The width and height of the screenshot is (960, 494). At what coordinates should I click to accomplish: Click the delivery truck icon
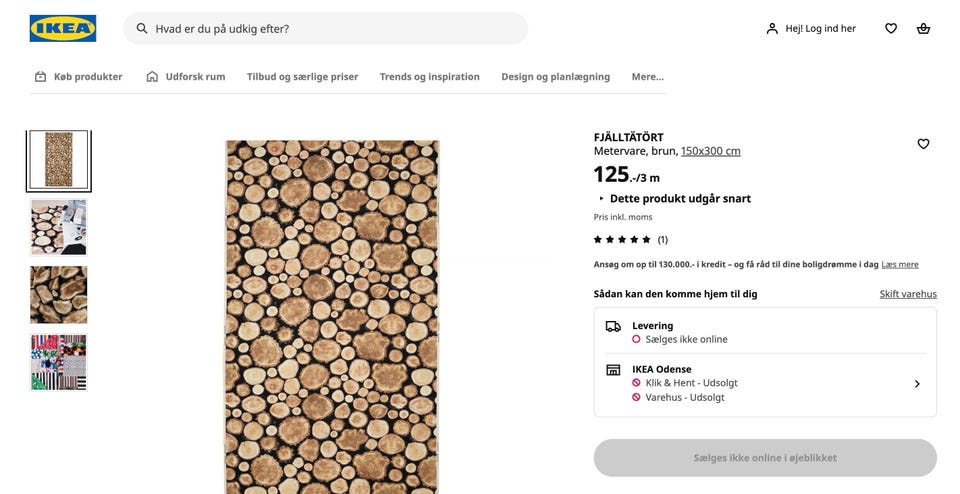[613, 326]
